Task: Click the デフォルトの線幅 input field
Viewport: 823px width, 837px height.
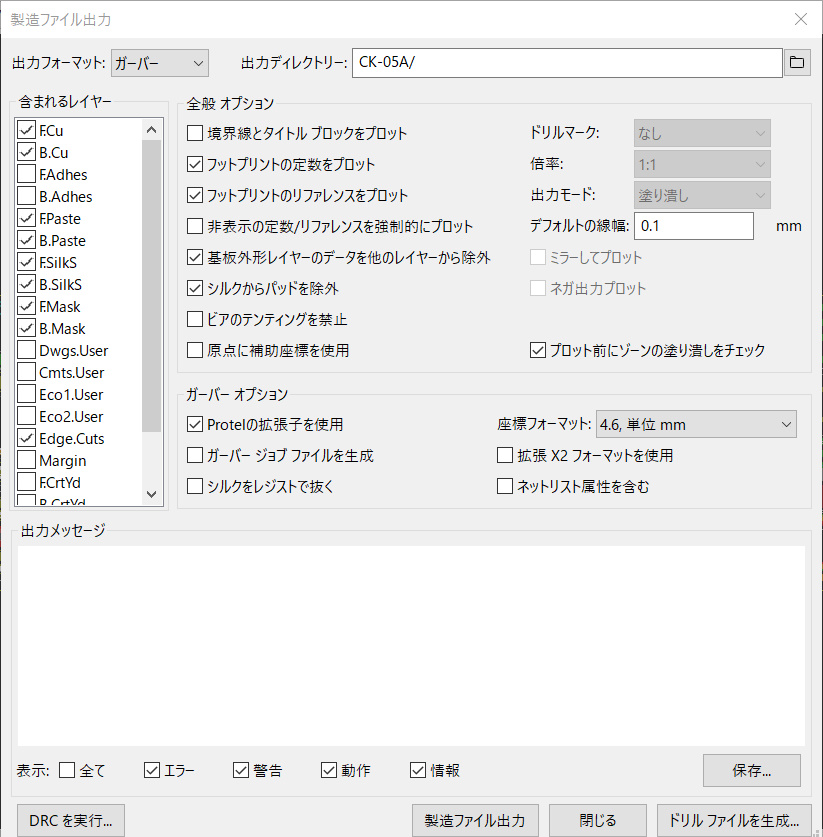Action: coord(694,226)
